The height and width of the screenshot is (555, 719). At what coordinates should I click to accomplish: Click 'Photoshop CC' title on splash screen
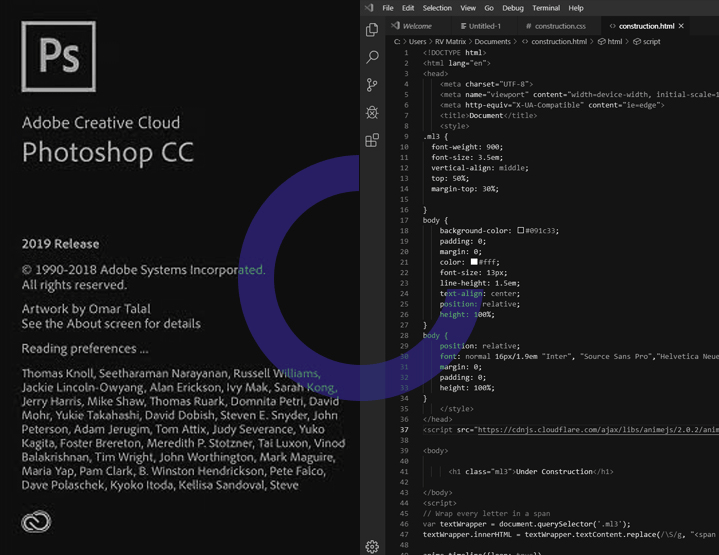108,153
